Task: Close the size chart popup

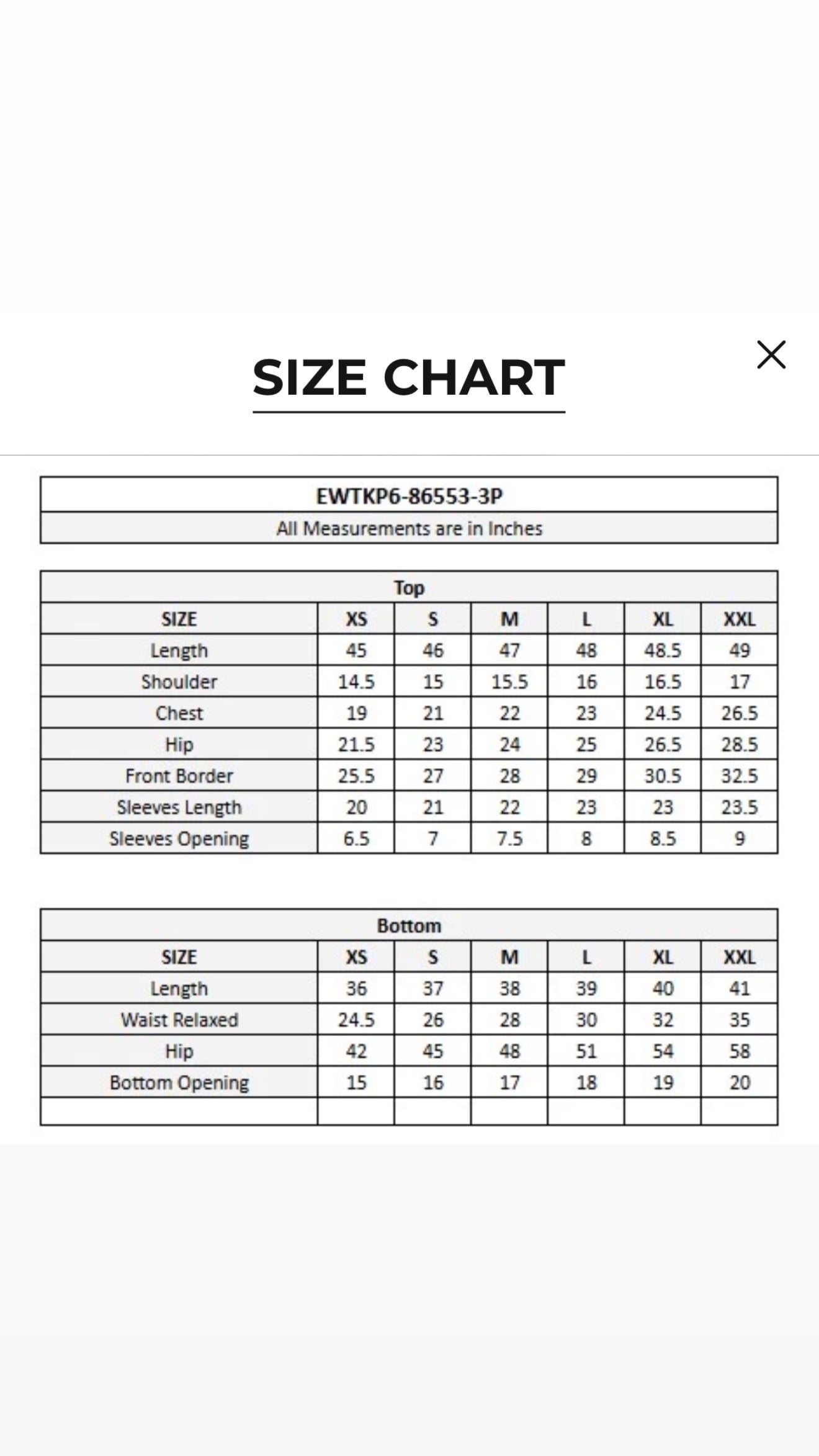Action: pos(771,355)
